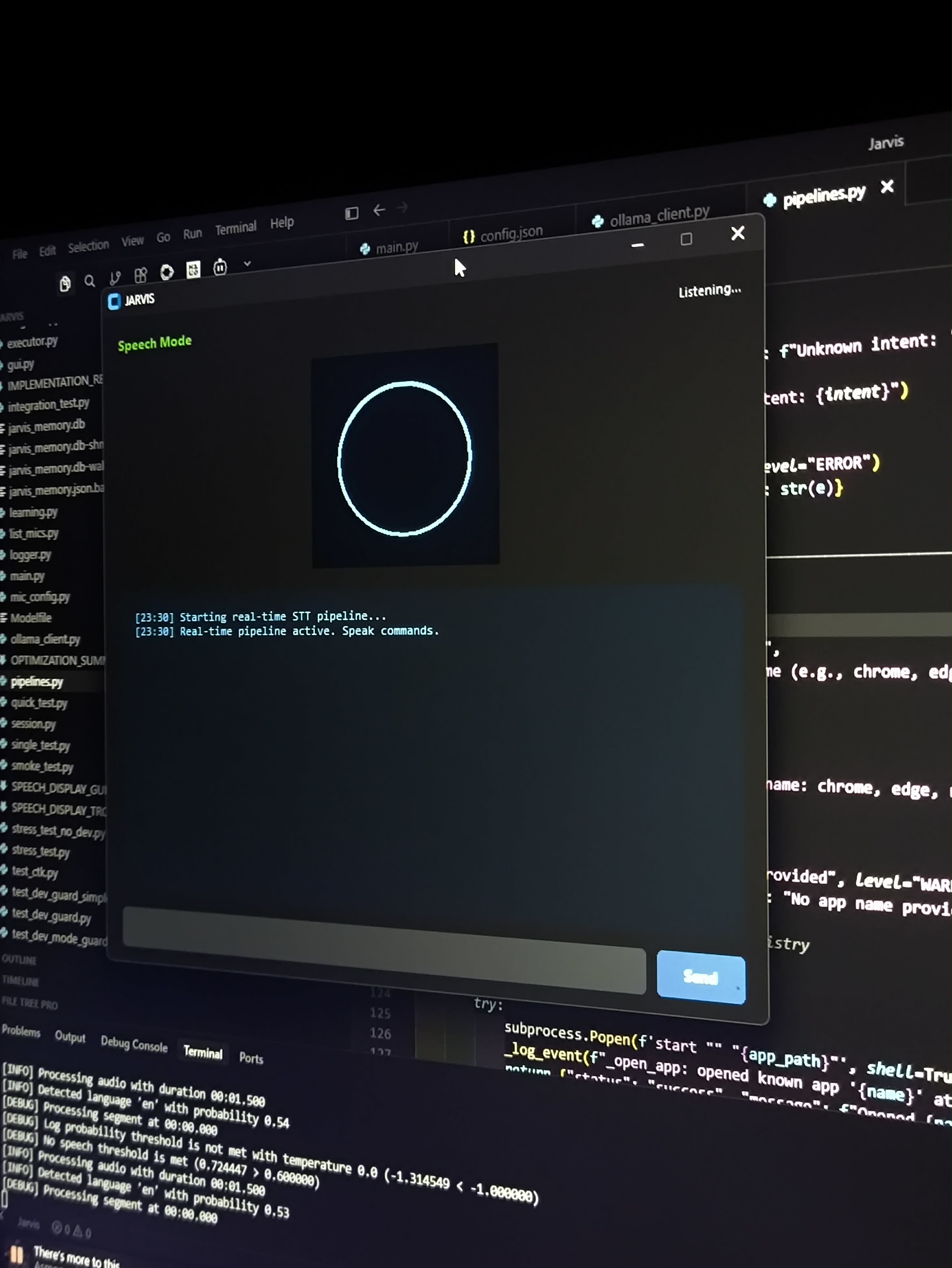Viewport: 952px width, 1268px height.
Task: Open the Selection menu
Action: coord(88,246)
